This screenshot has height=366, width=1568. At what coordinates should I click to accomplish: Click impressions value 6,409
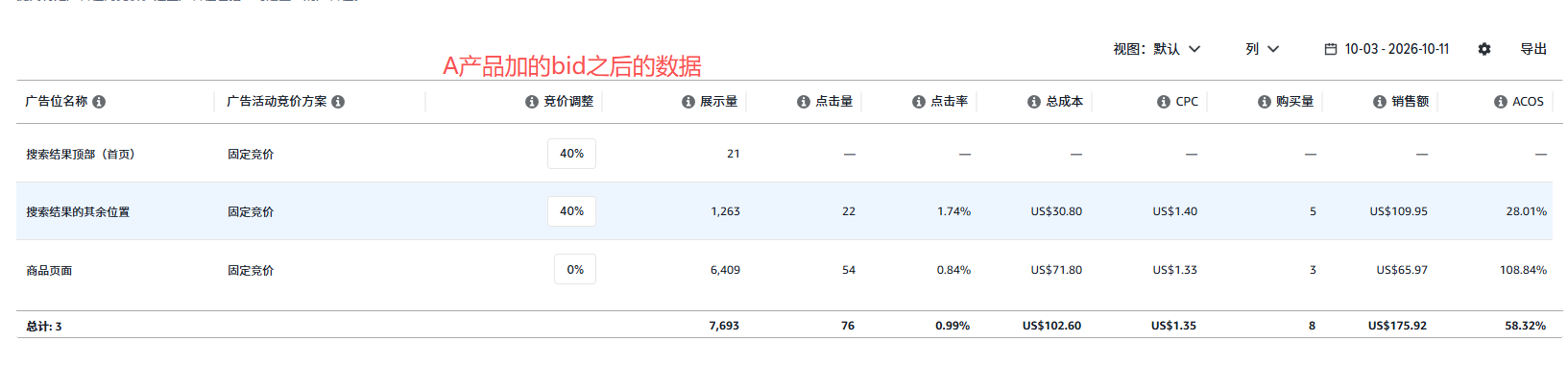pos(725,270)
